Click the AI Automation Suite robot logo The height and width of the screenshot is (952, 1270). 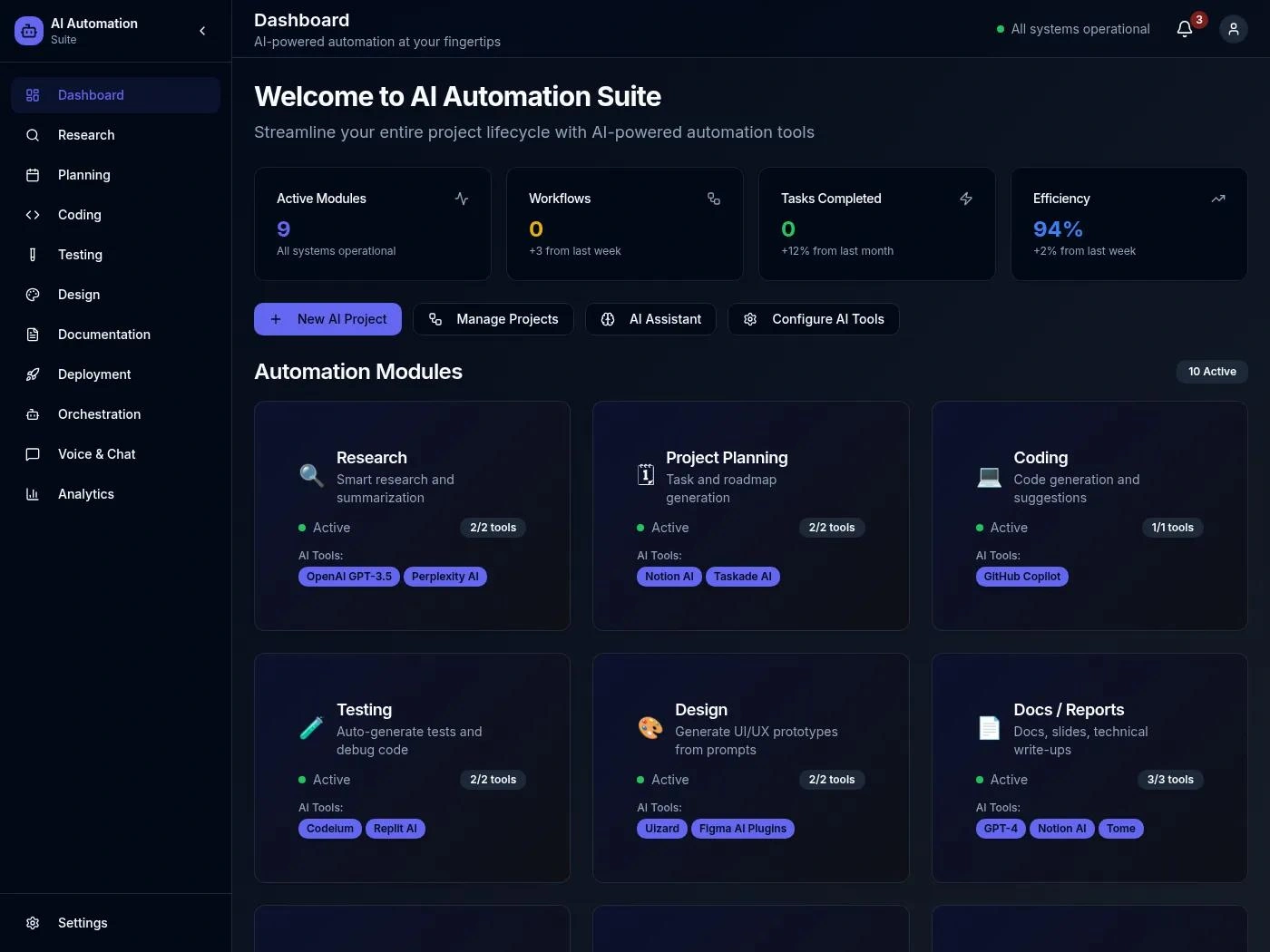point(29,31)
